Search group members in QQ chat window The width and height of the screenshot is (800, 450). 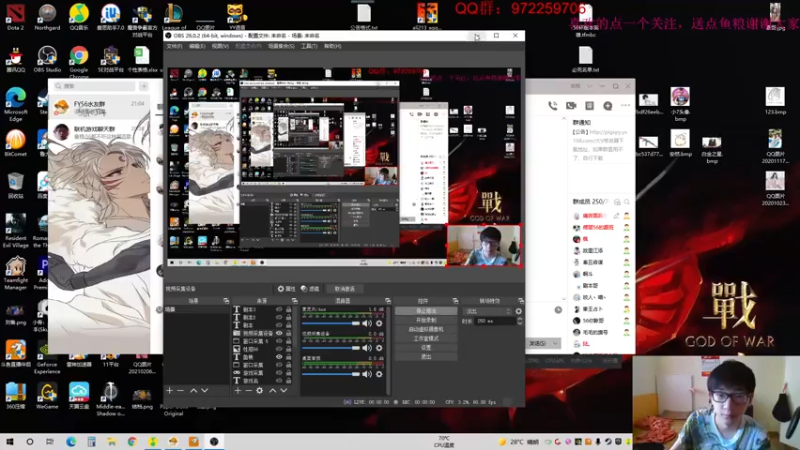627,202
